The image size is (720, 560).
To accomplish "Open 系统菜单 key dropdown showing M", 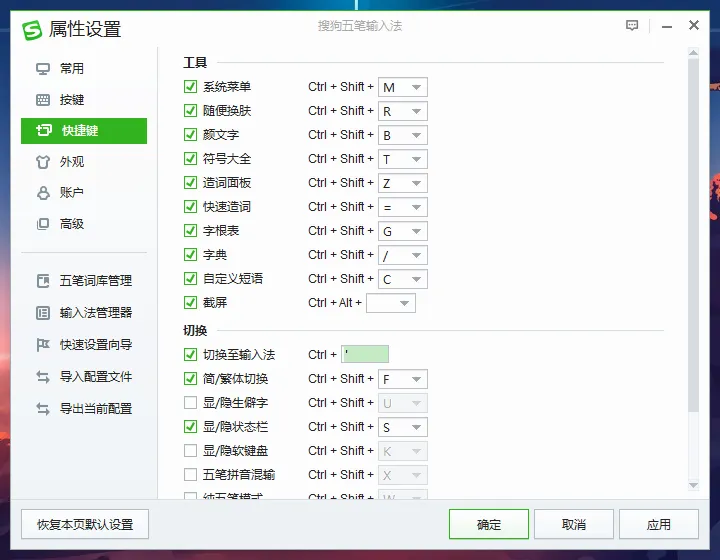I will [x=403, y=87].
